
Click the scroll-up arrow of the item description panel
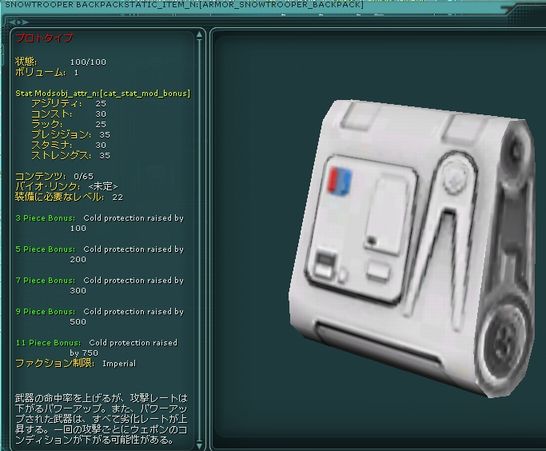tap(199, 35)
